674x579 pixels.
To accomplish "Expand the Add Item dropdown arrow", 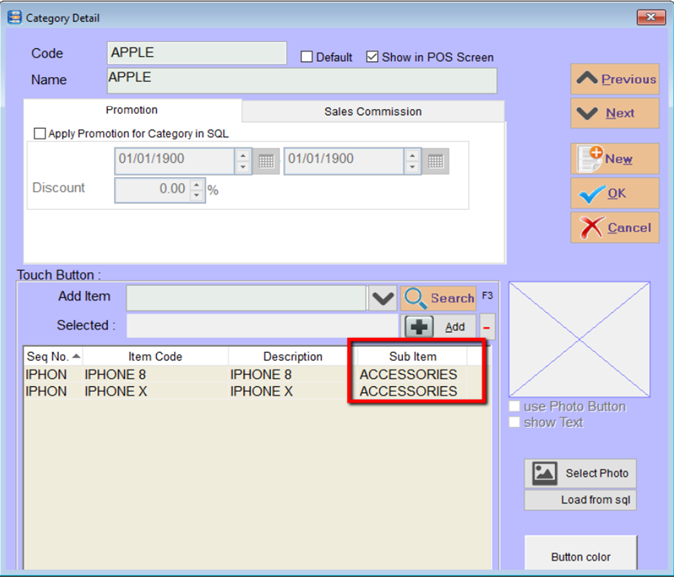I will [382, 298].
